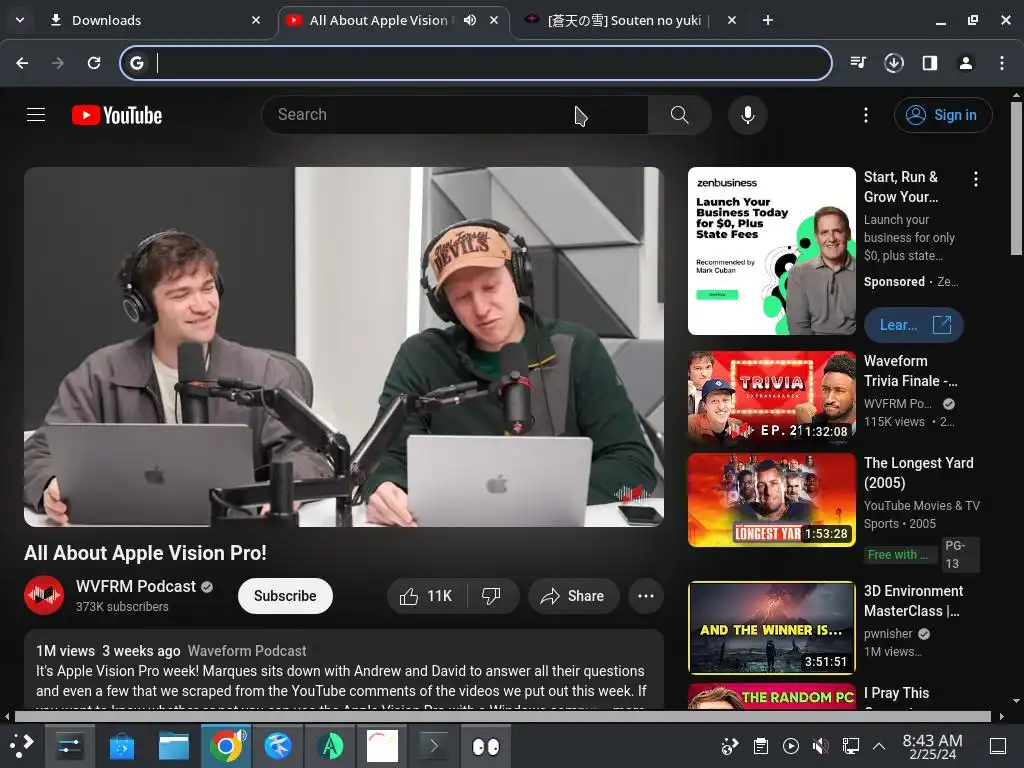Screen dimensions: 1024x768
Task: Click browser address bar
Action: (475, 63)
